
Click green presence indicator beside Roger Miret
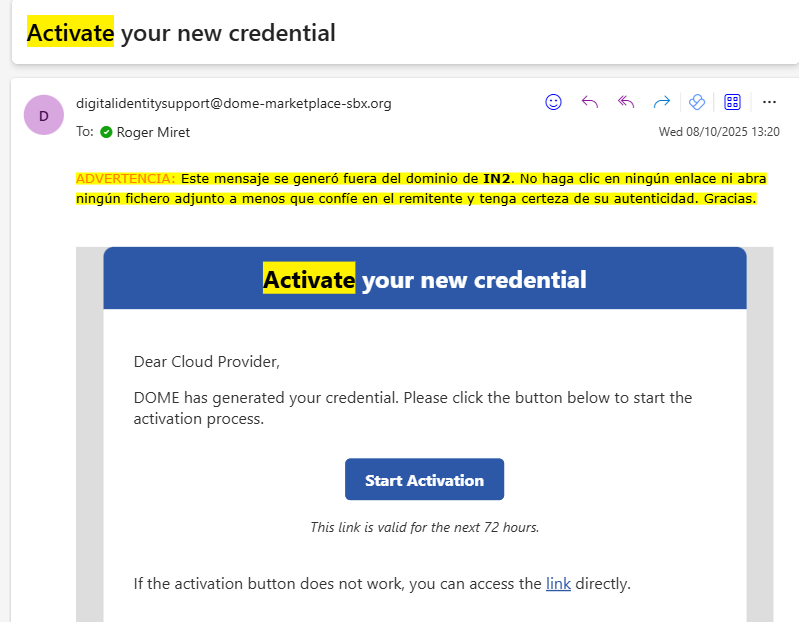click(x=105, y=132)
